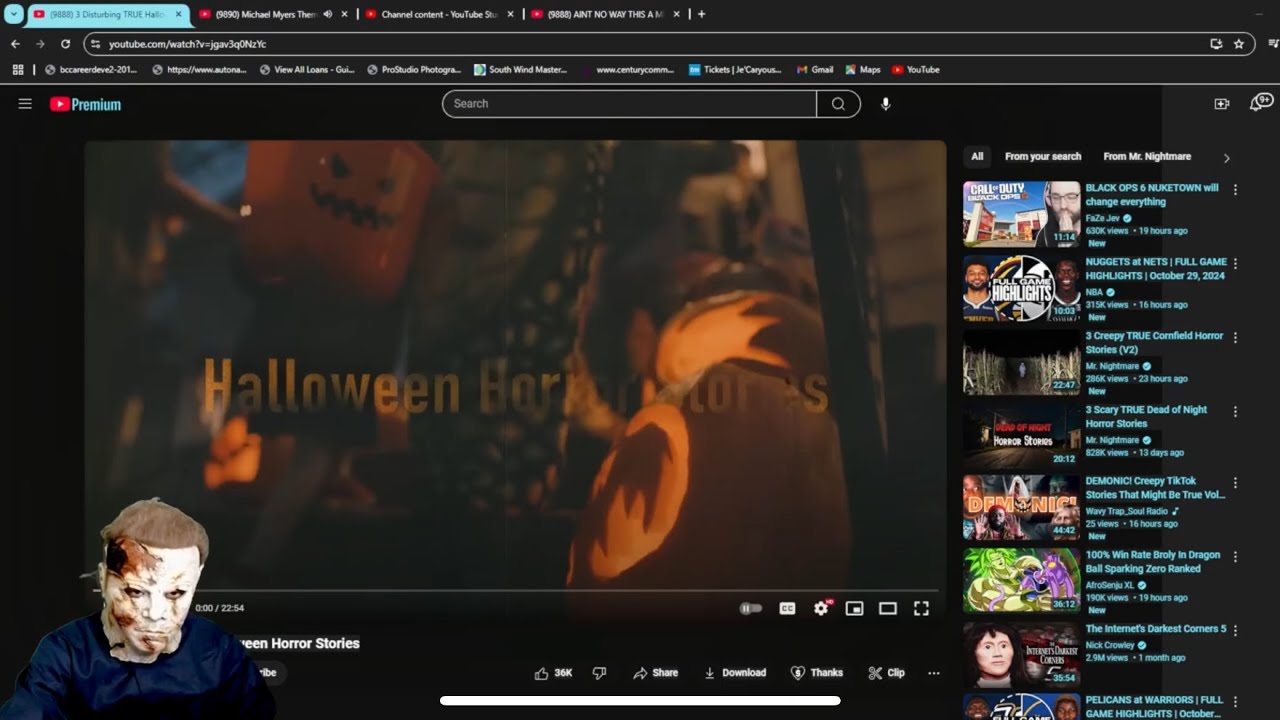Toggle closed captions CC button
The height and width of the screenshot is (720, 1280).
tap(787, 608)
